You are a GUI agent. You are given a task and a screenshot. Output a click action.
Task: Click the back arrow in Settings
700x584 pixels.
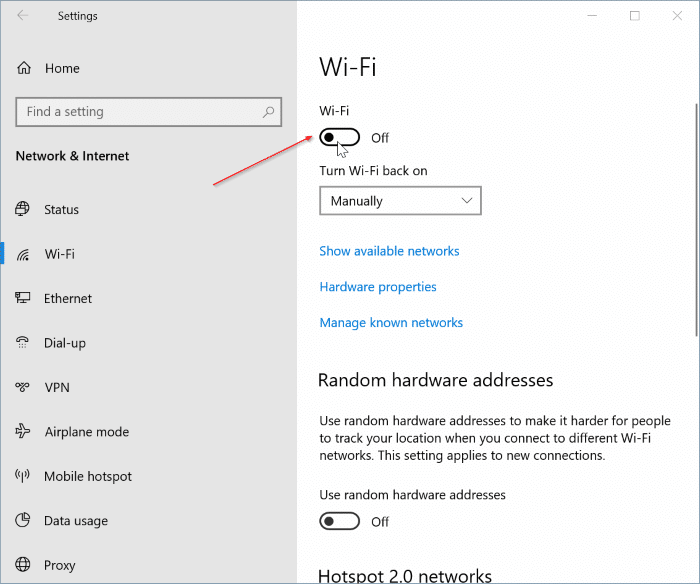[x=22, y=16]
